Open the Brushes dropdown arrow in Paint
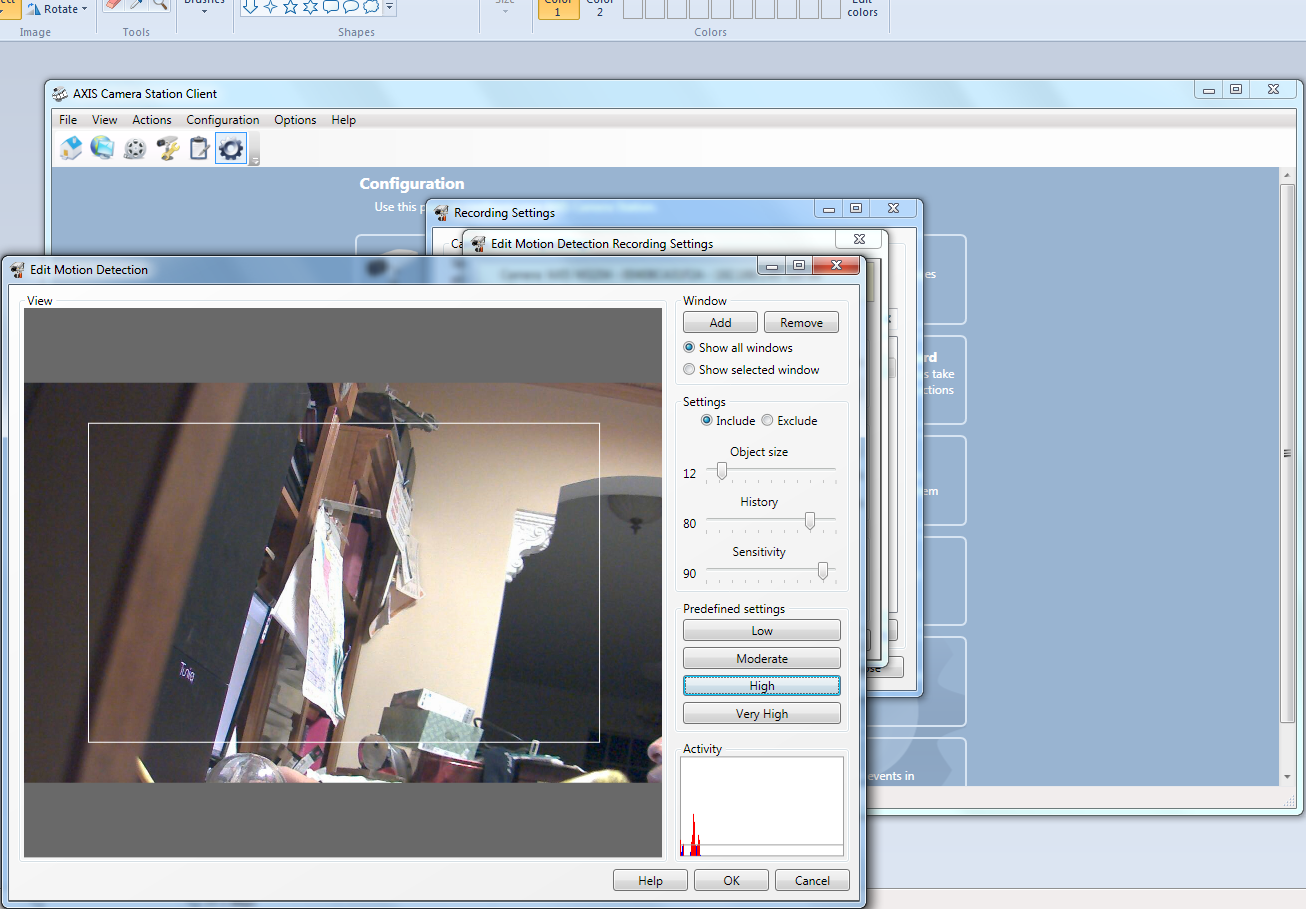Screen dimensions: 1306x909 (205, 11)
